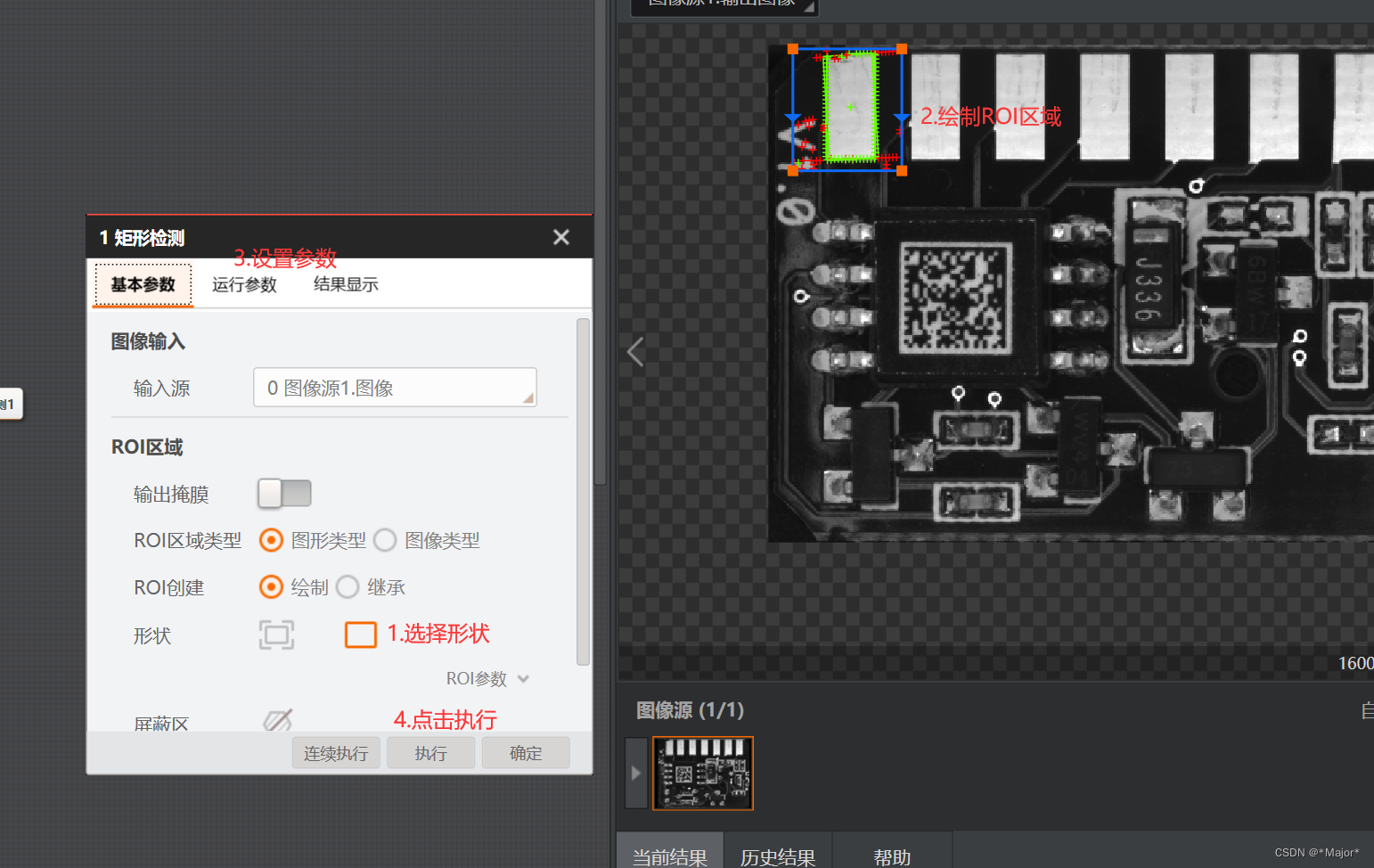Click the 连续执行 button
The image size is (1374, 868).
336,753
